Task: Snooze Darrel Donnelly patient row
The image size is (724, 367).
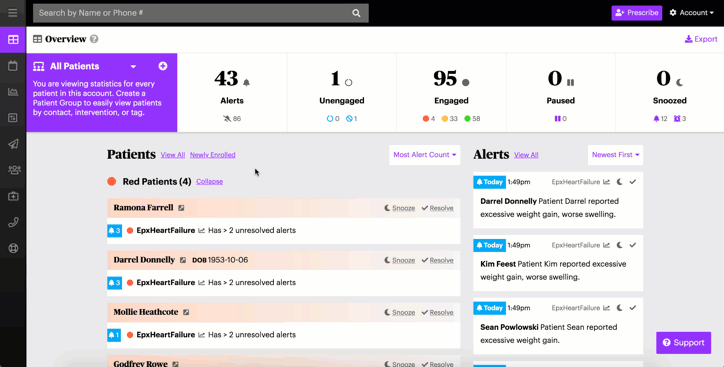Action: (399, 260)
